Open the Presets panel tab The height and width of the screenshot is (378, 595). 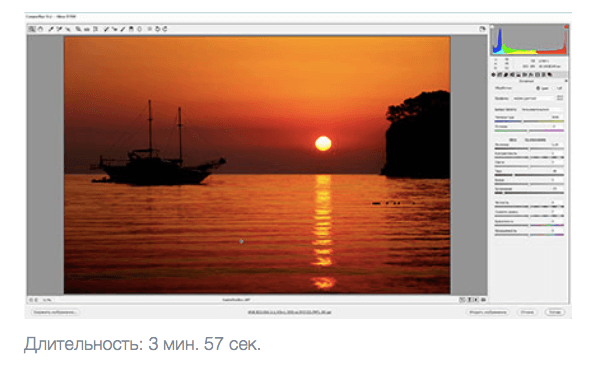coord(544,75)
